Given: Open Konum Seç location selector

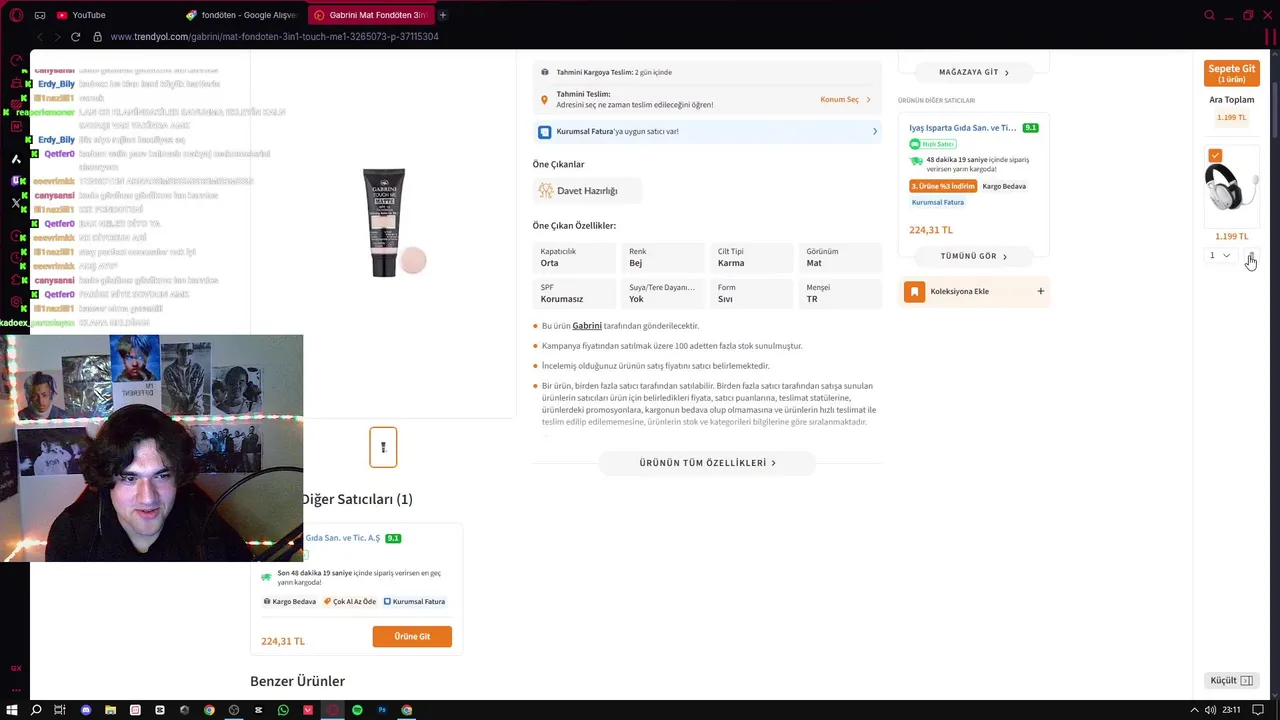Looking at the screenshot, I should coord(845,100).
